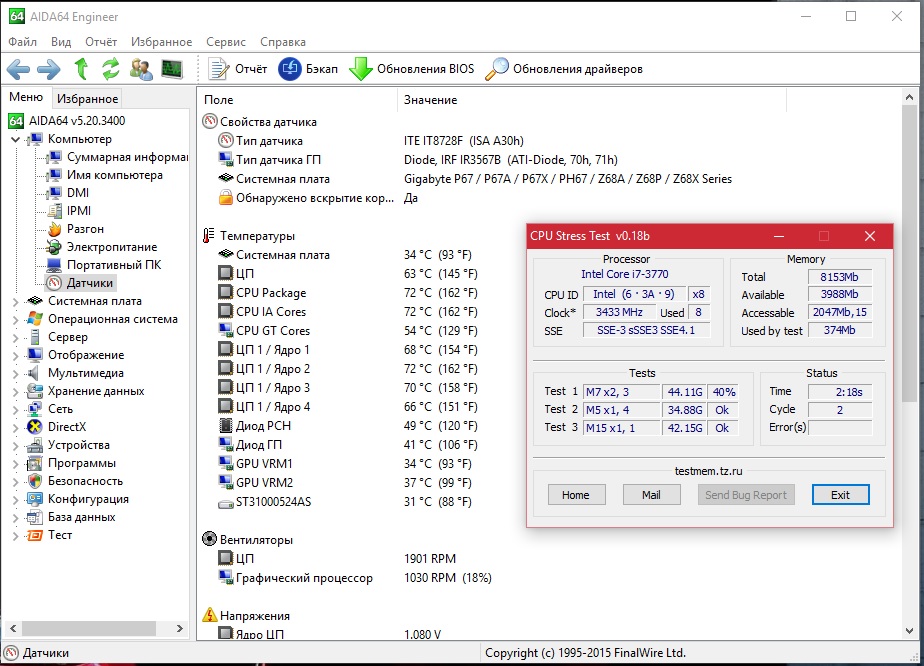This screenshot has height=666, width=924.
Task: Select the Электропитание tree item
Action: coord(103,247)
